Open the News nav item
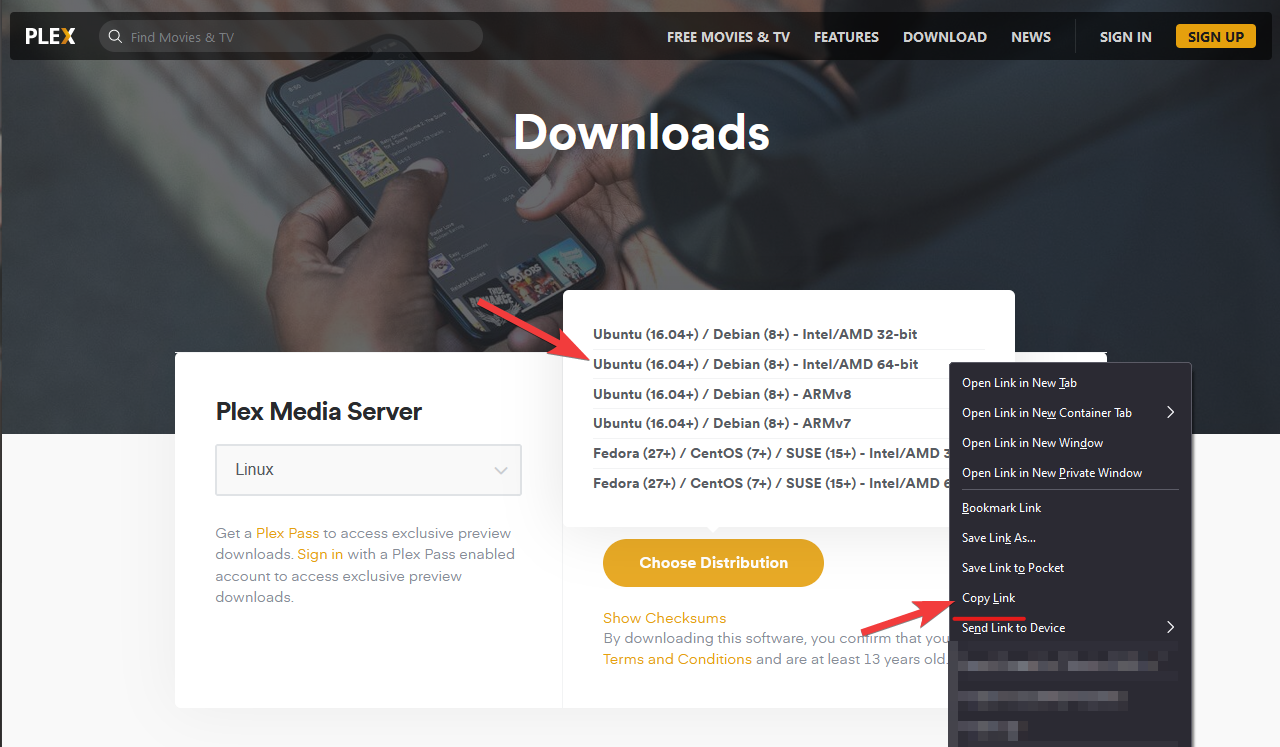This screenshot has height=747, width=1280. pos(1031,37)
